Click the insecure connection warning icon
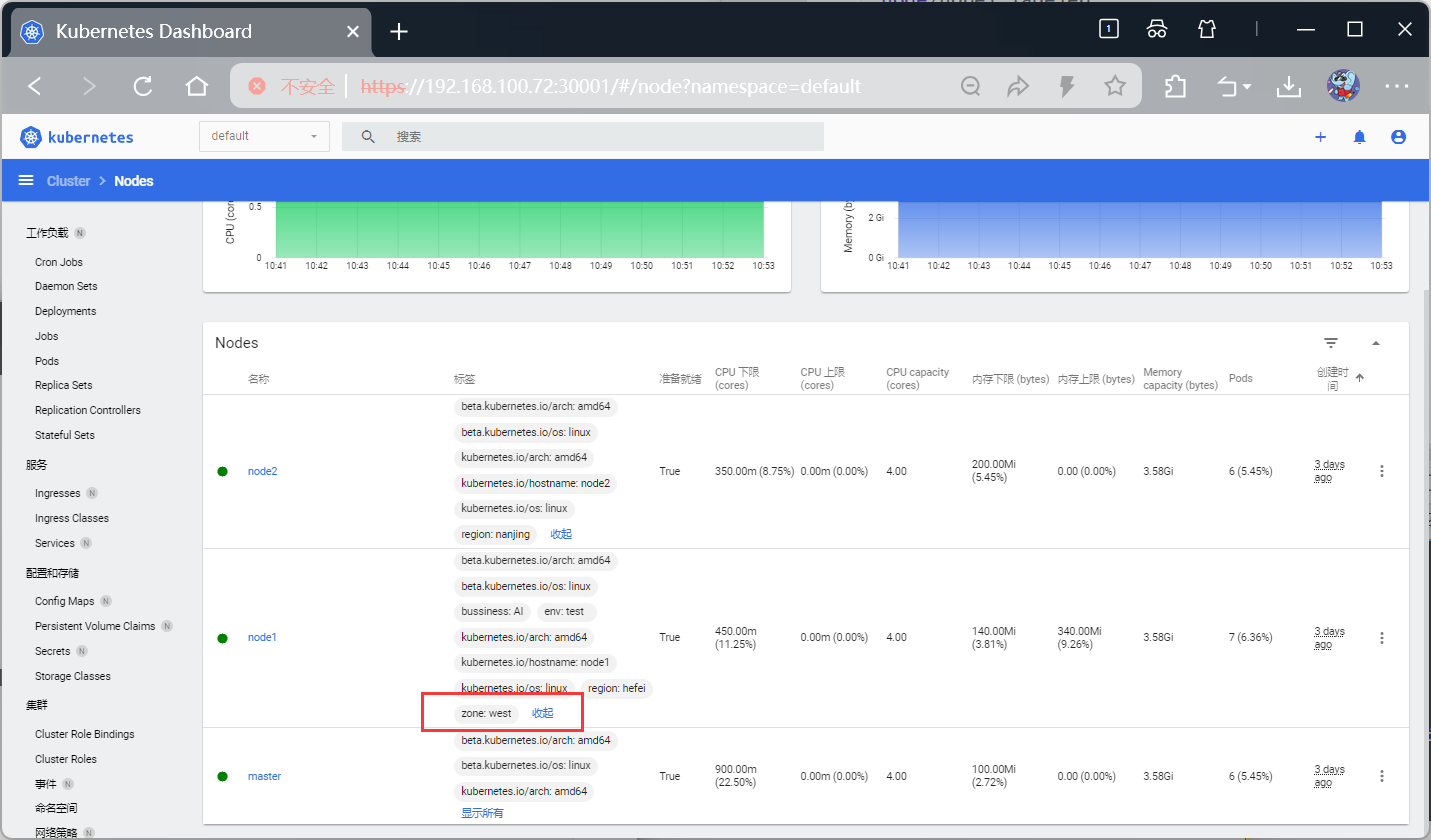 (257, 86)
